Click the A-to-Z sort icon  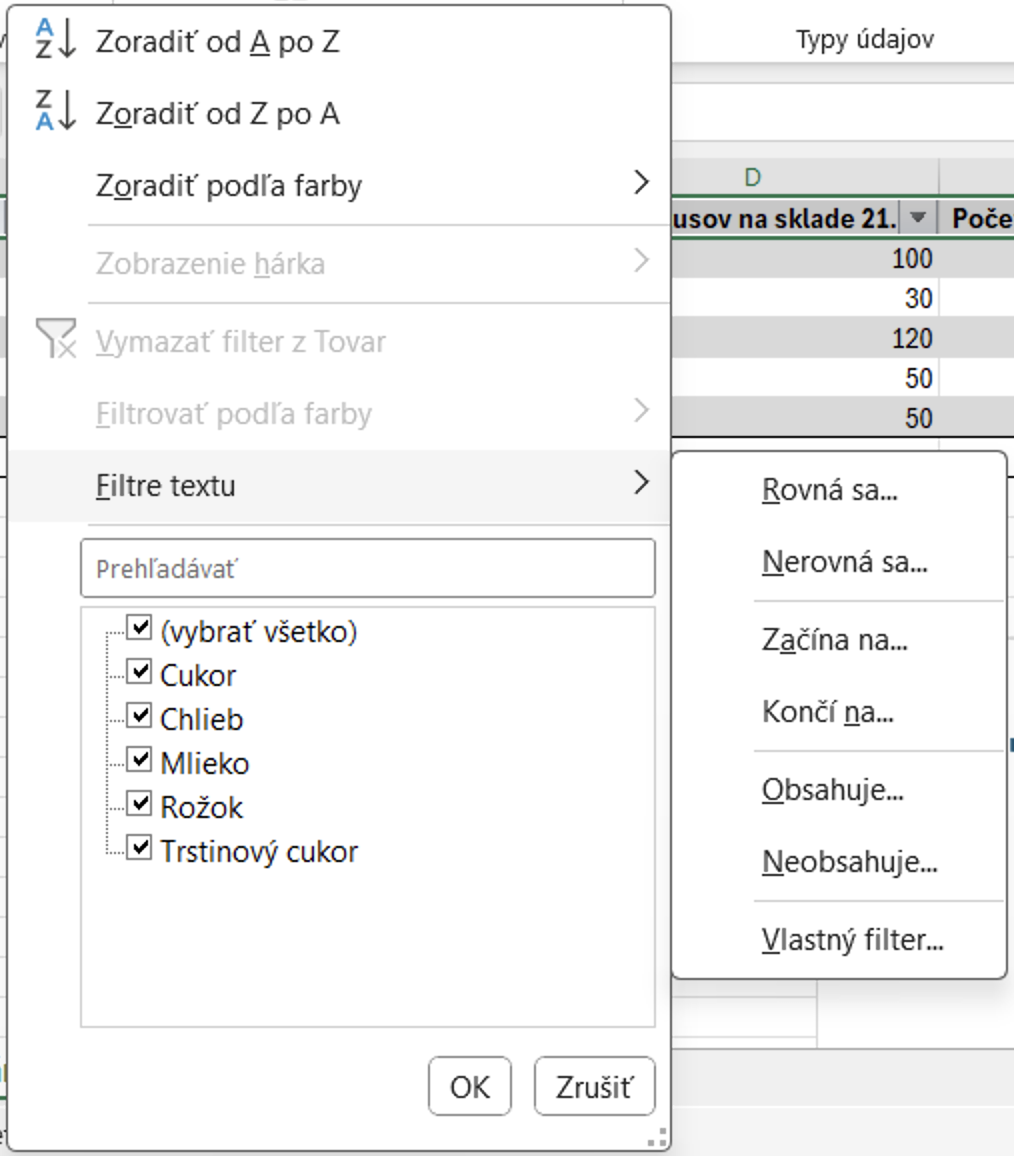(x=55, y=39)
